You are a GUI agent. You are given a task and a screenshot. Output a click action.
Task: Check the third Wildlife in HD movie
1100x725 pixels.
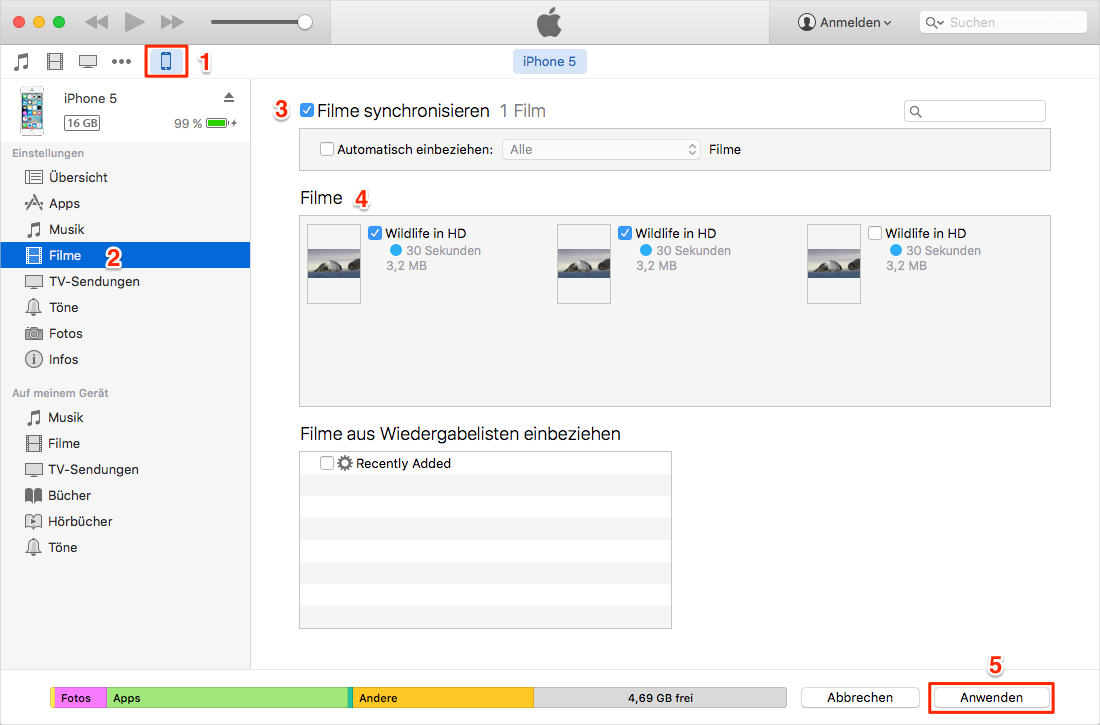pos(875,233)
